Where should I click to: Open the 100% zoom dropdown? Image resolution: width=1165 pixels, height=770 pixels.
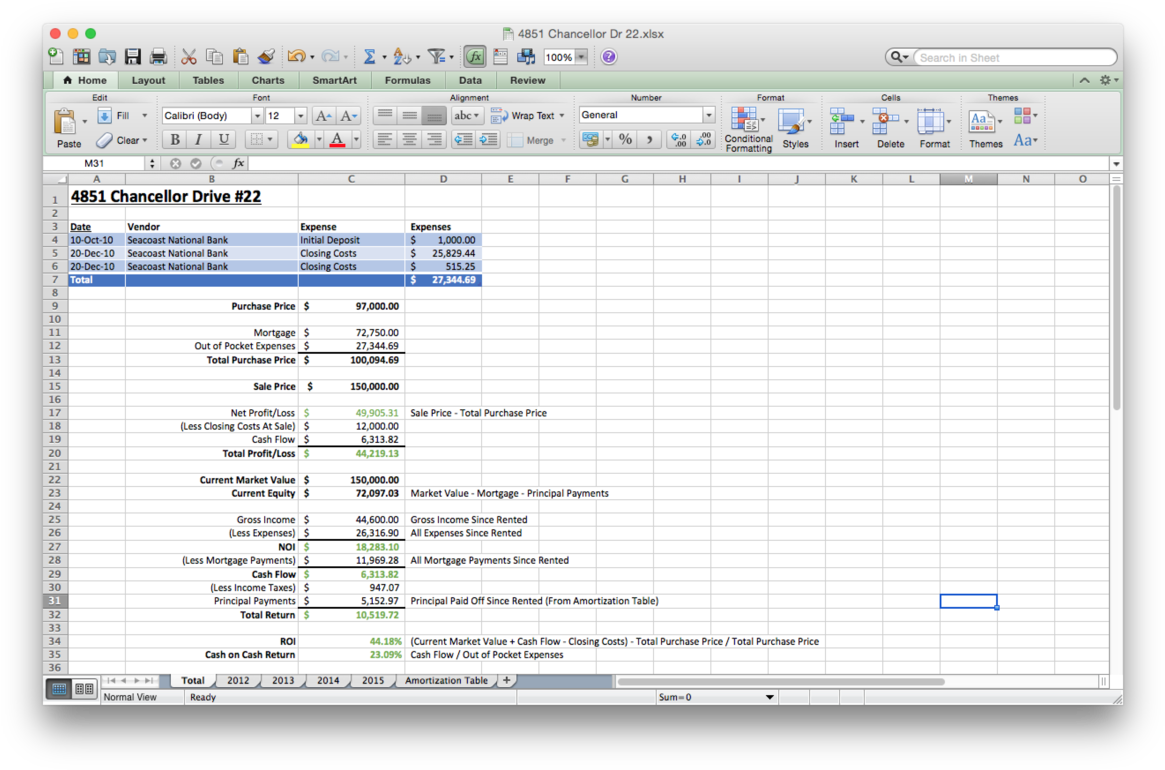click(x=581, y=58)
